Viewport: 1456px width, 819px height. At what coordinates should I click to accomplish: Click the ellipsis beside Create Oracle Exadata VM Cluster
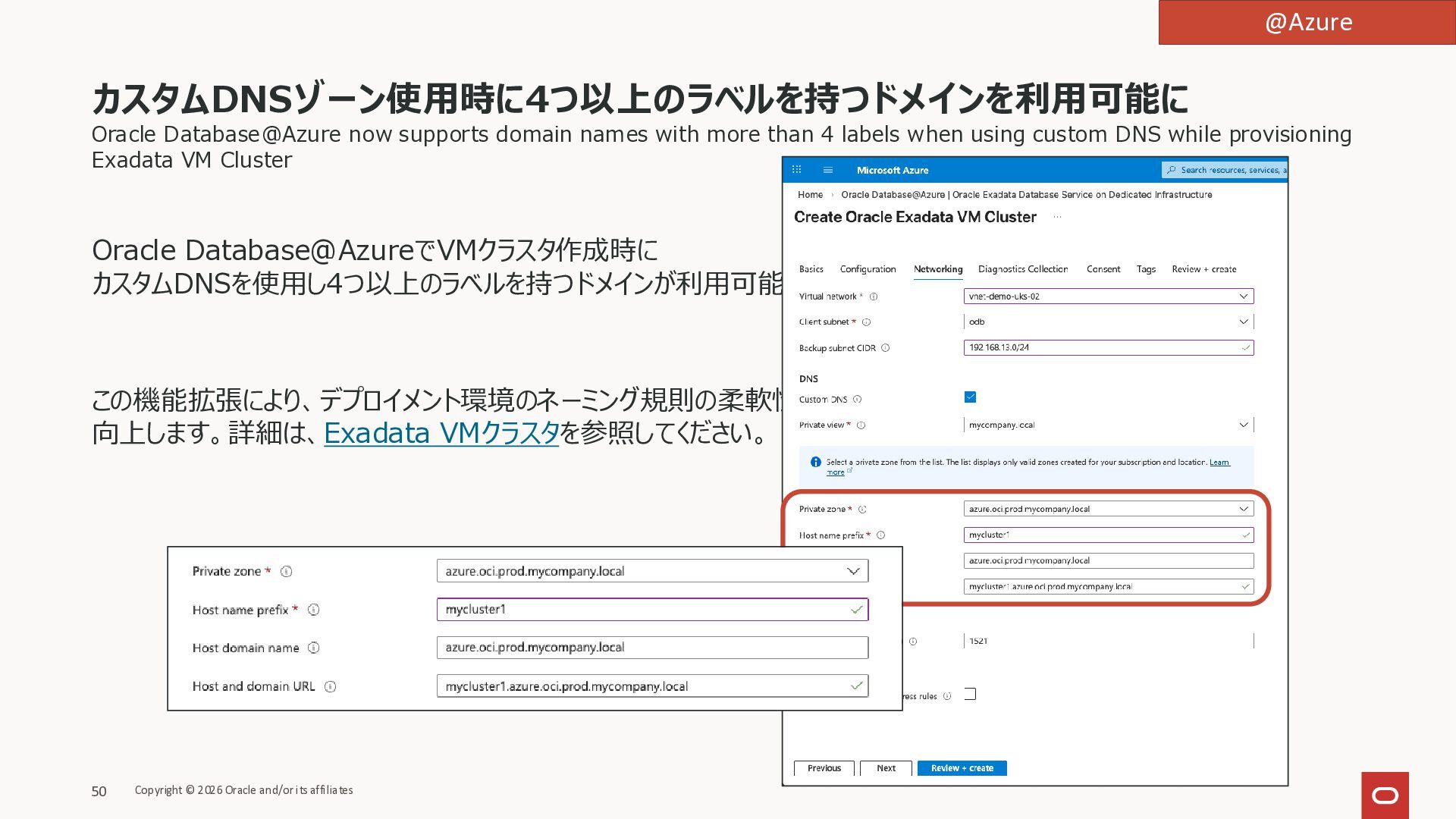pyautogui.click(x=1057, y=218)
